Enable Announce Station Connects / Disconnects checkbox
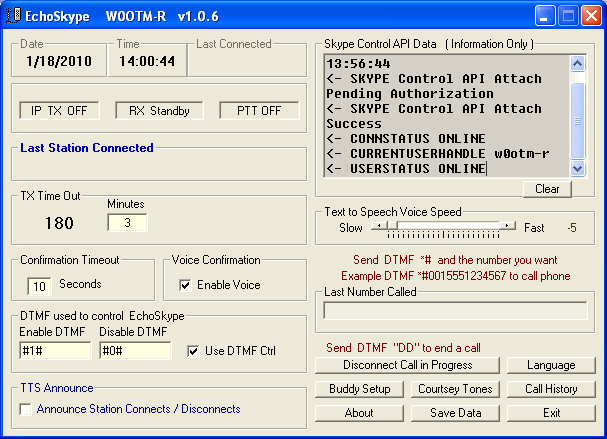 (x=26, y=409)
